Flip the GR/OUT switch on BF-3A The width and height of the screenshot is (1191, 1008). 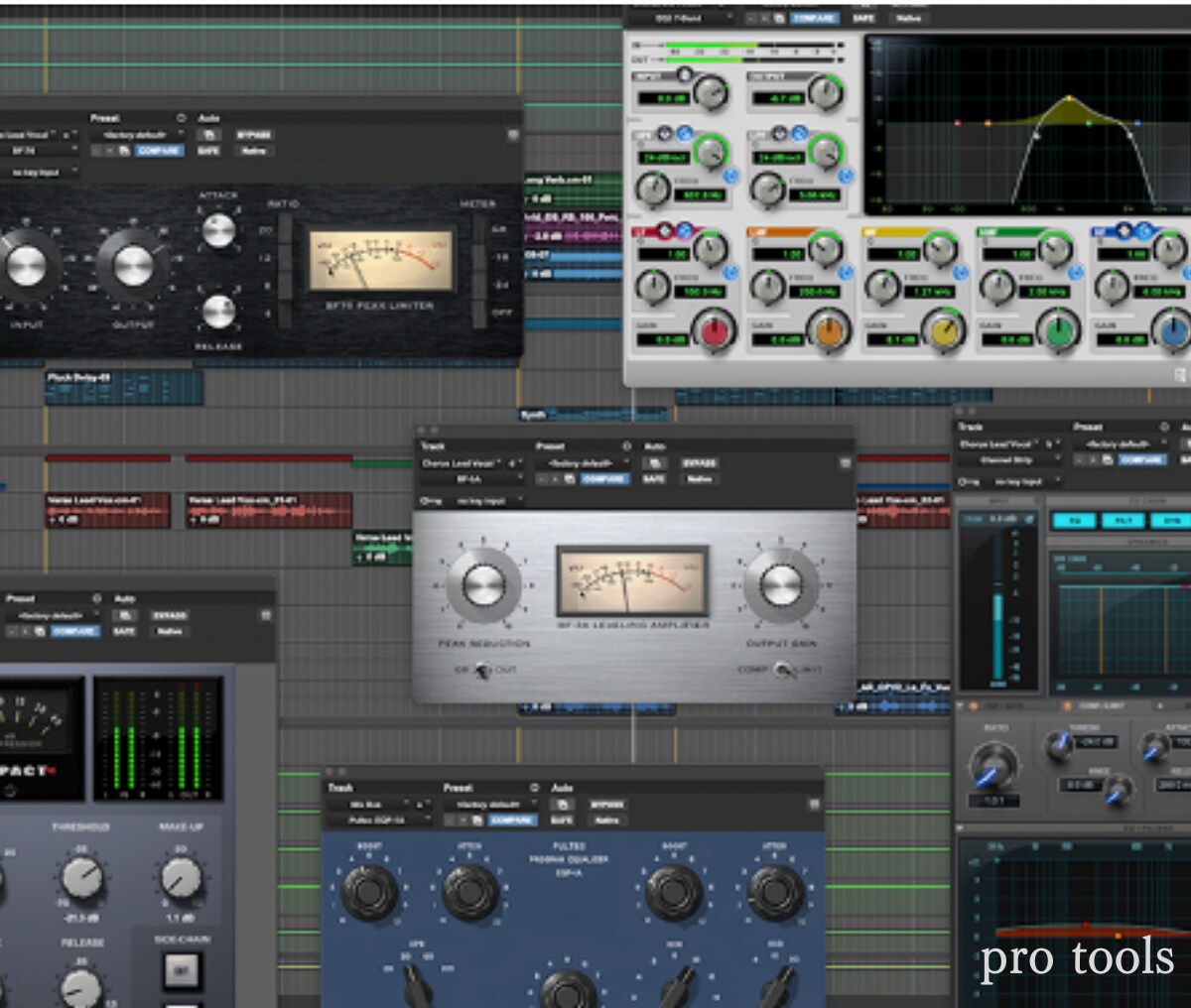[x=483, y=671]
